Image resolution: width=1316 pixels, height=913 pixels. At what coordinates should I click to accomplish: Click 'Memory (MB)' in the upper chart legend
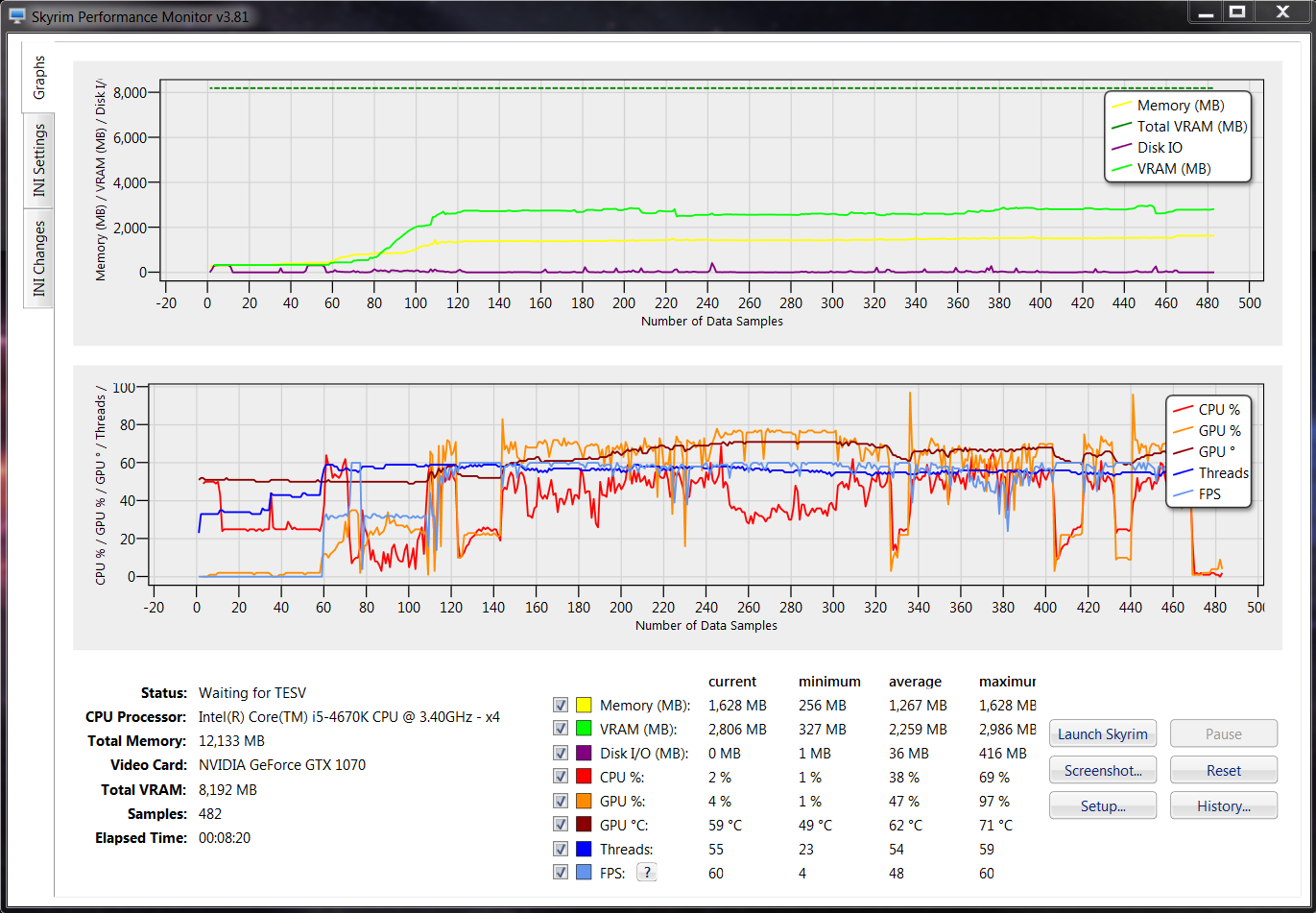pyautogui.click(x=1181, y=106)
